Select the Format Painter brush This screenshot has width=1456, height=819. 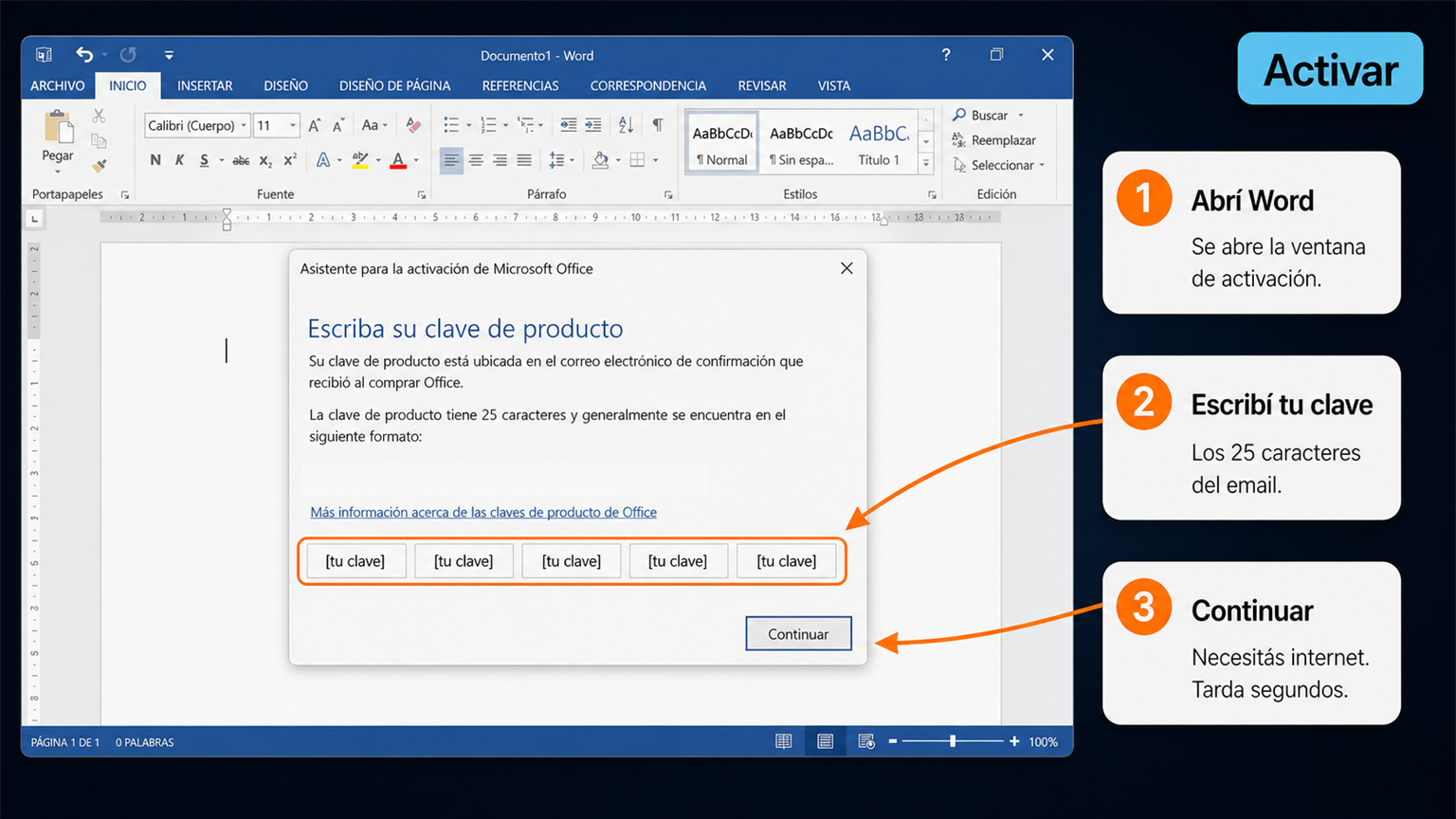tap(99, 166)
